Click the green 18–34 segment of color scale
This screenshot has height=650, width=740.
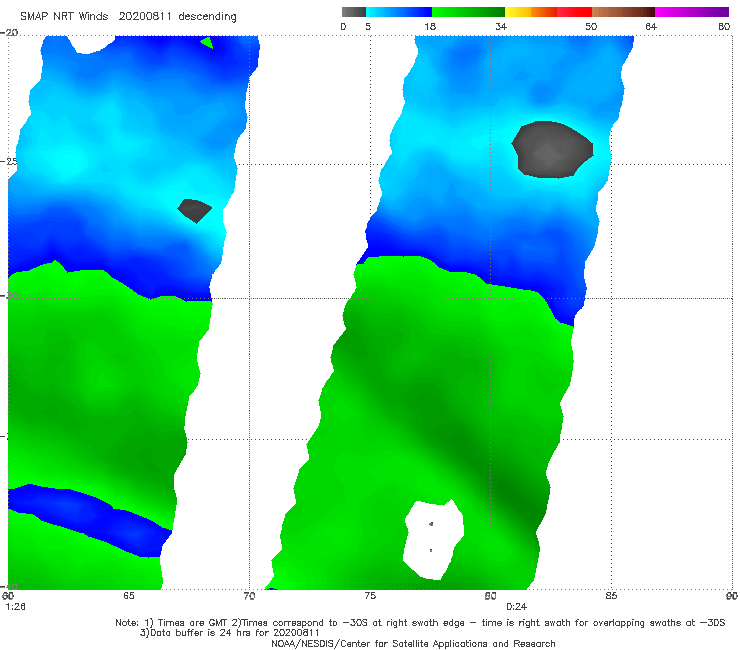(468, 12)
